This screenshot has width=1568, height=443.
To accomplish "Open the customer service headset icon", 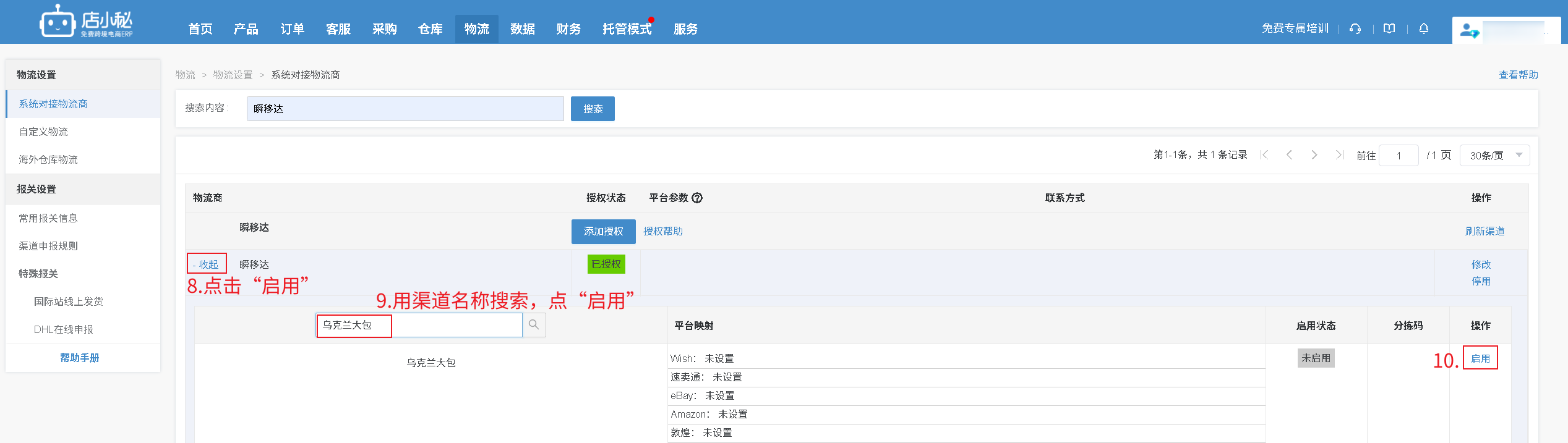I will pyautogui.click(x=1355, y=28).
